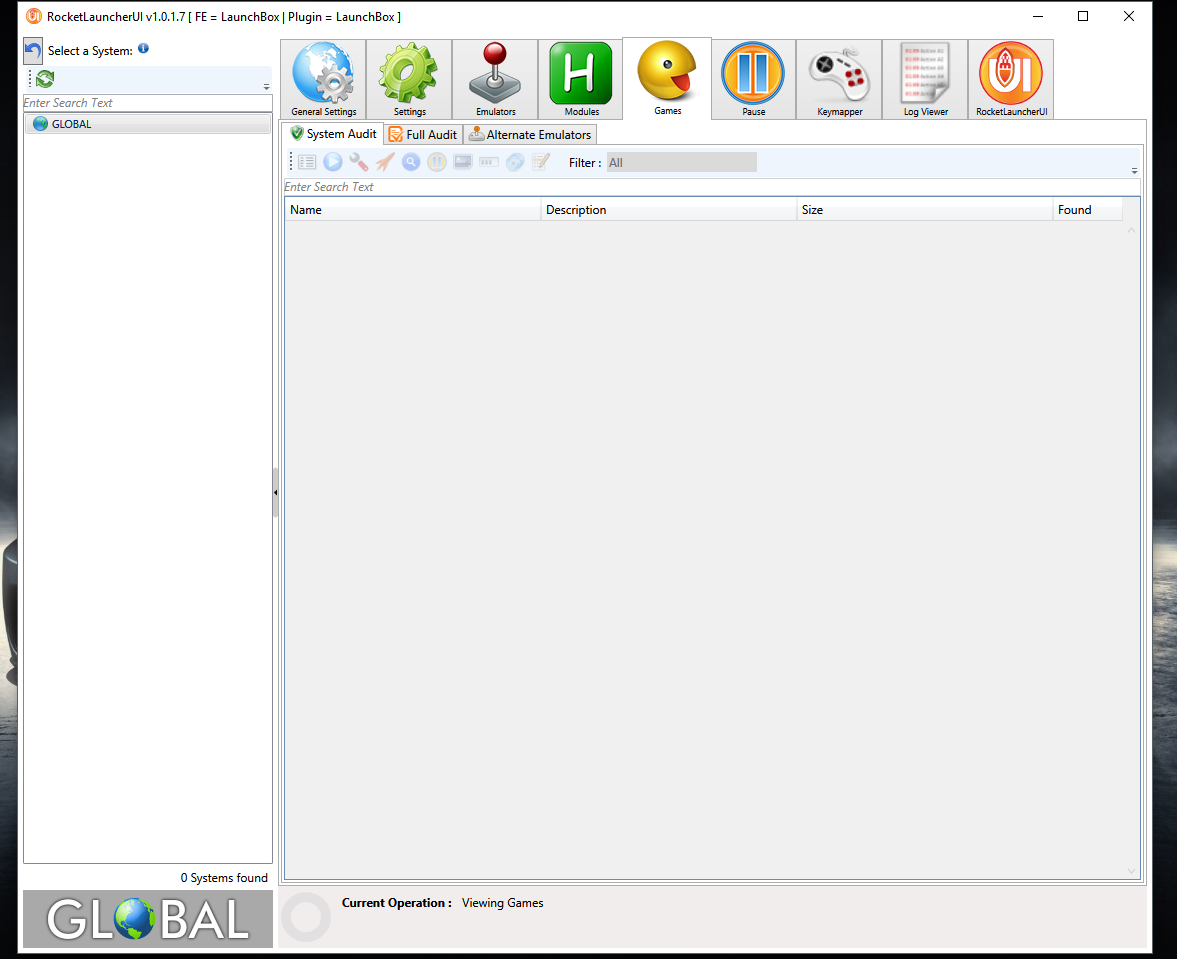Open the Keymapper tab
Viewport: 1177px width, 959px height.
[839, 80]
